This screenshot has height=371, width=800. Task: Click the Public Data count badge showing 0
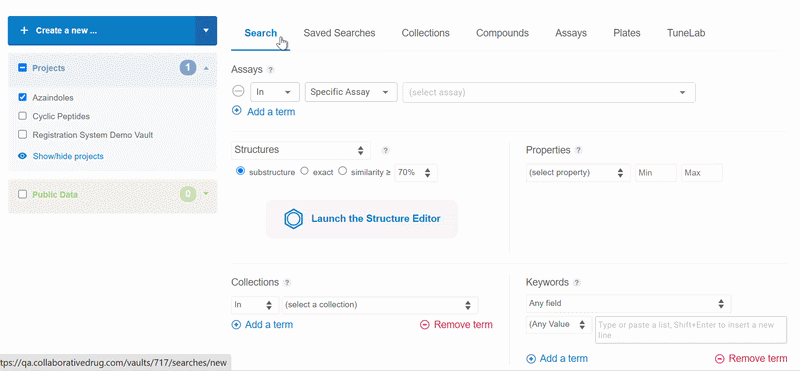point(188,194)
